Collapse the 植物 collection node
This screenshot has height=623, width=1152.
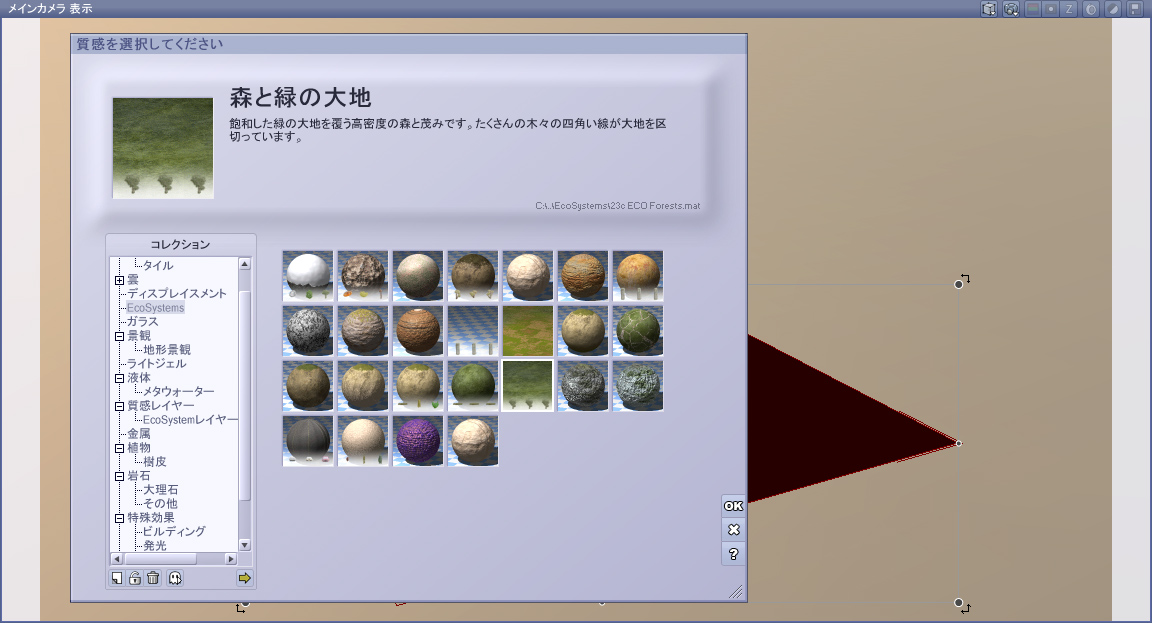pos(119,448)
